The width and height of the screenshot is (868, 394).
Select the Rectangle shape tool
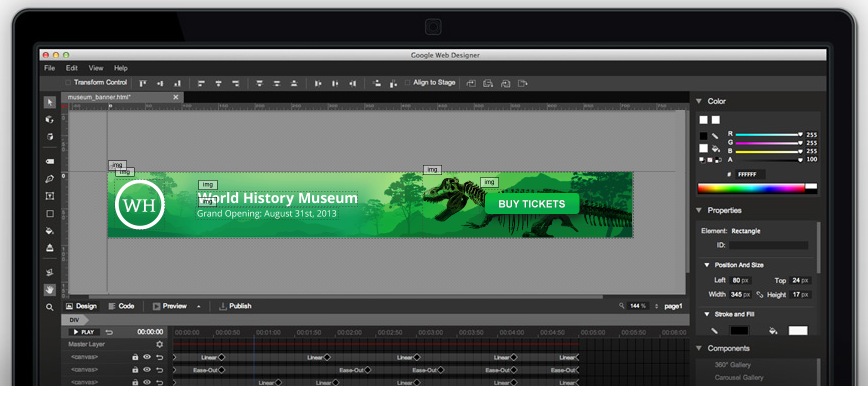click(50, 214)
